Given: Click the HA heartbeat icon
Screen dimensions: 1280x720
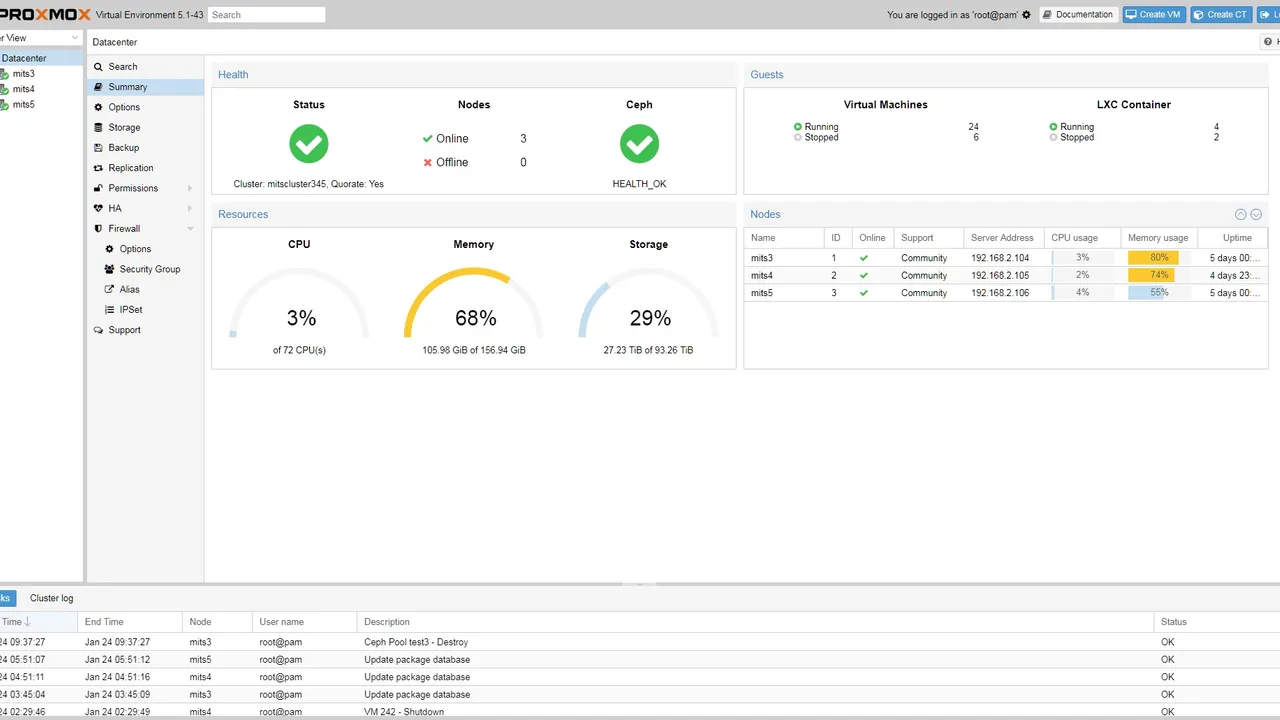Looking at the screenshot, I should [98, 208].
